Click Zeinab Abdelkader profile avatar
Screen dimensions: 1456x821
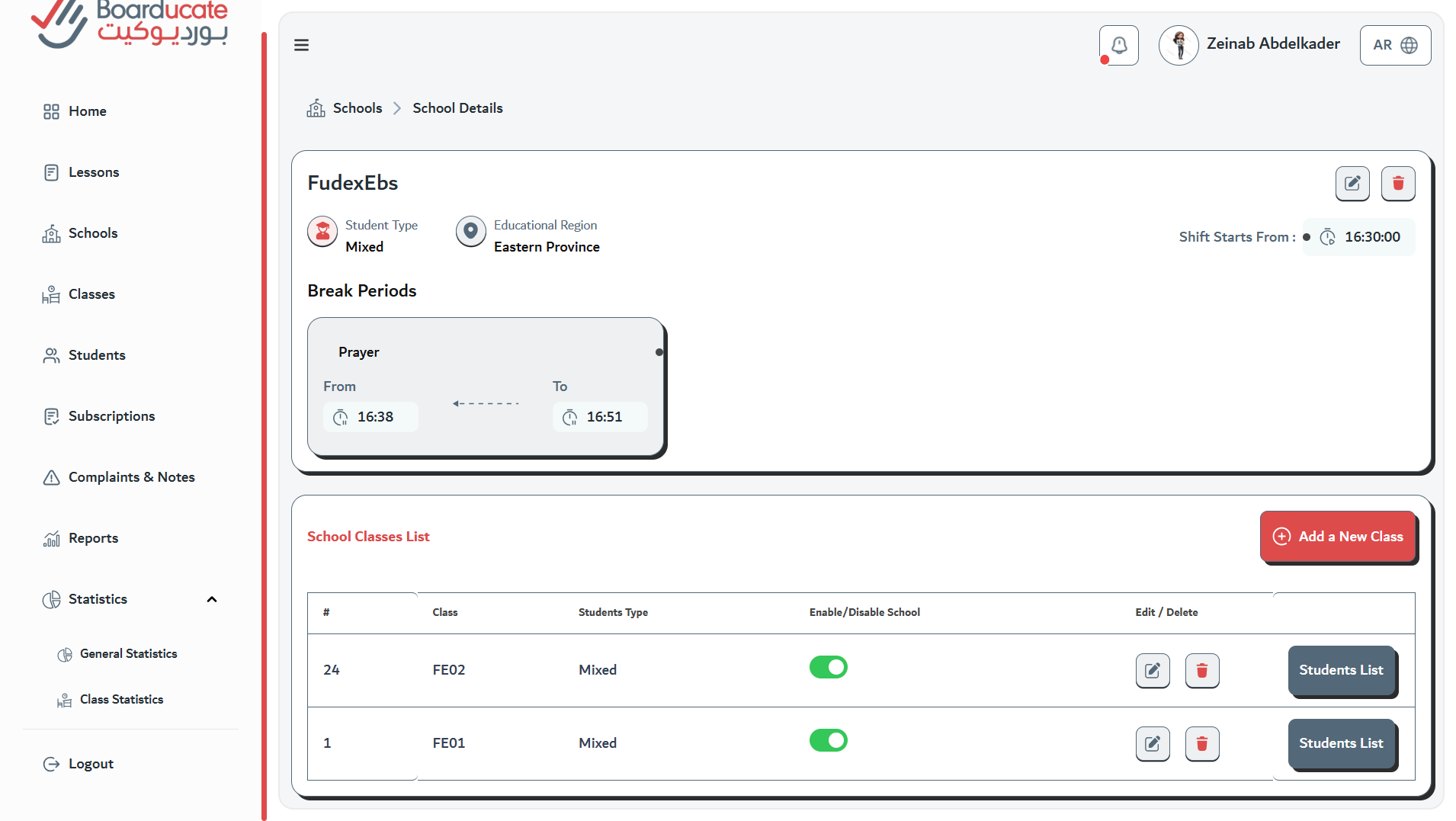coord(1179,46)
